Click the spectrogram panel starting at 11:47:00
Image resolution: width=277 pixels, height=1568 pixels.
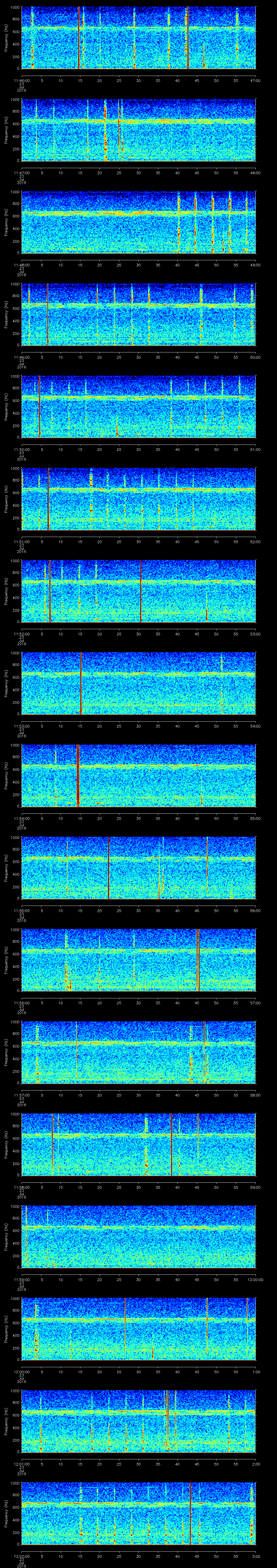point(138,130)
